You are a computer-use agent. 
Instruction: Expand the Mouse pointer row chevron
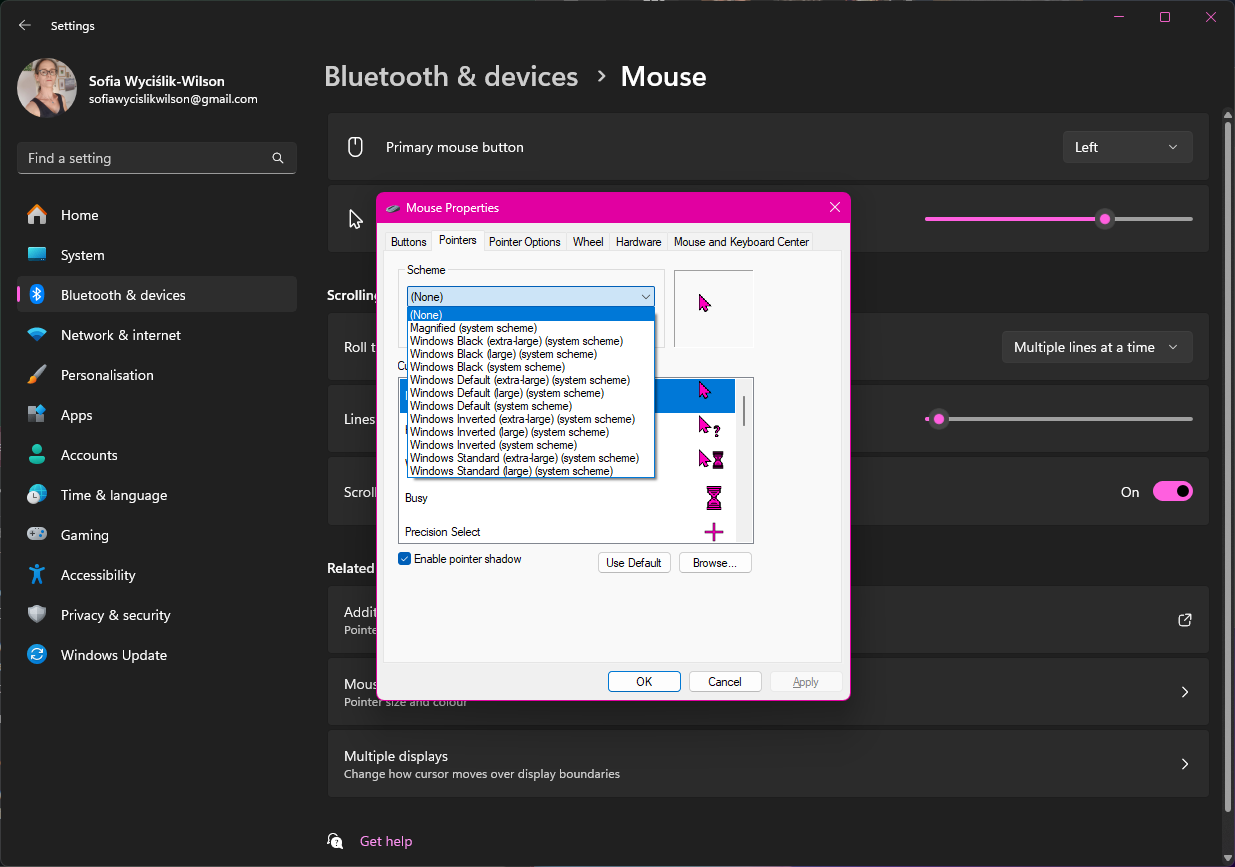click(x=1185, y=692)
